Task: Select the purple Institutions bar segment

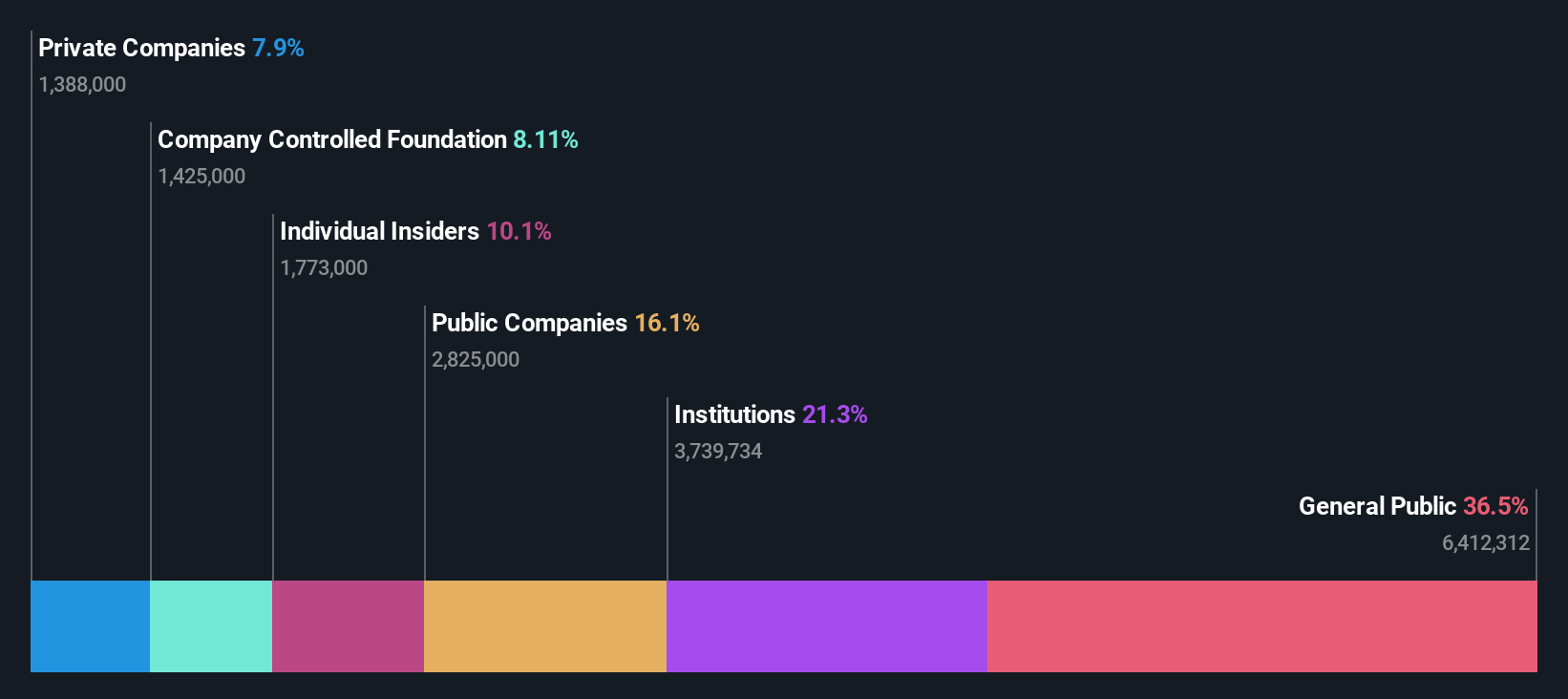Action: tap(826, 626)
